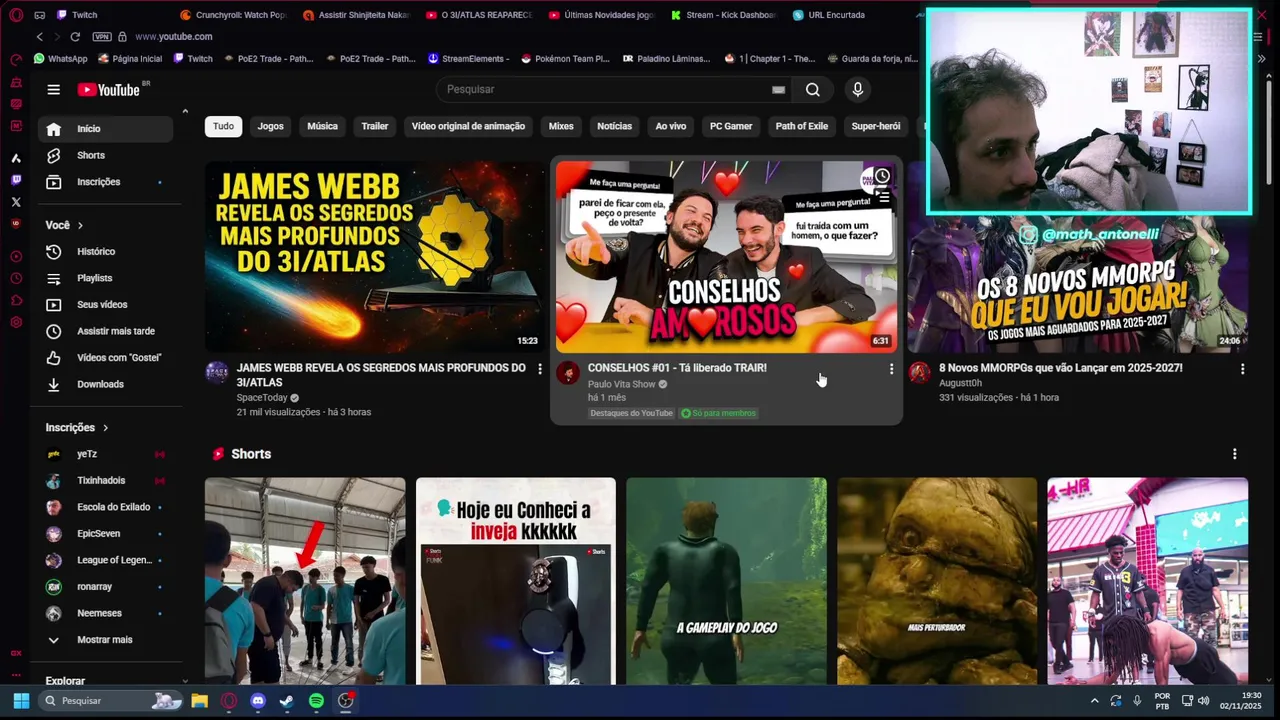The height and width of the screenshot is (720, 1280).
Task: Open the Windows Start button
Action: 20,701
